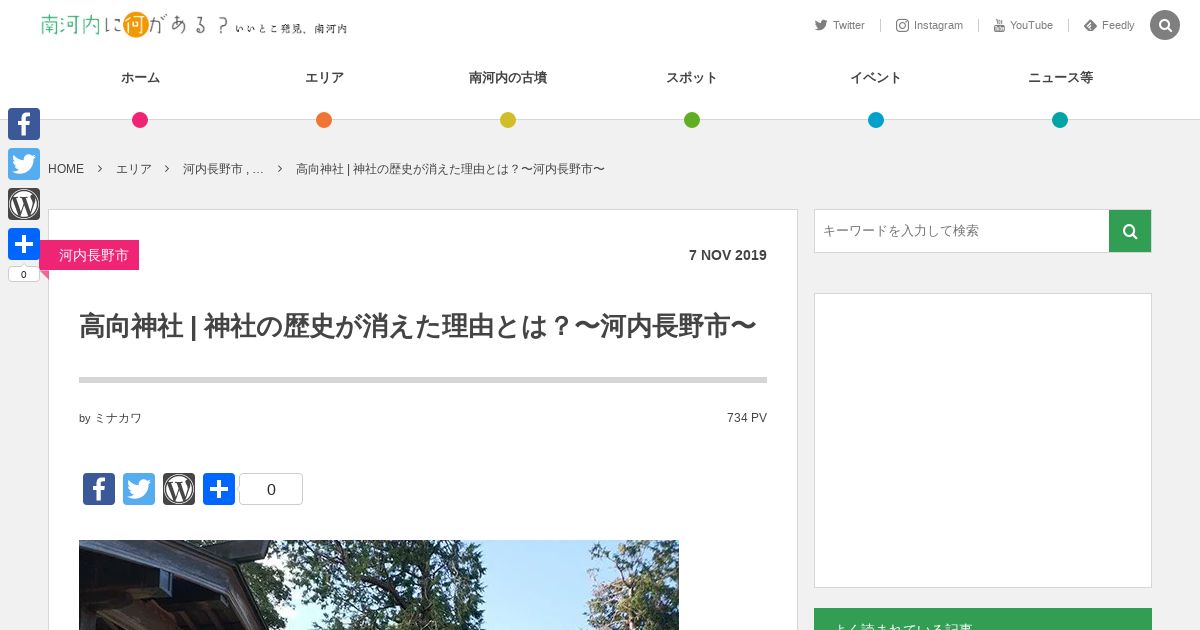The image size is (1200, 630).
Task: Open the author link ミナカワ
Action: [118, 418]
